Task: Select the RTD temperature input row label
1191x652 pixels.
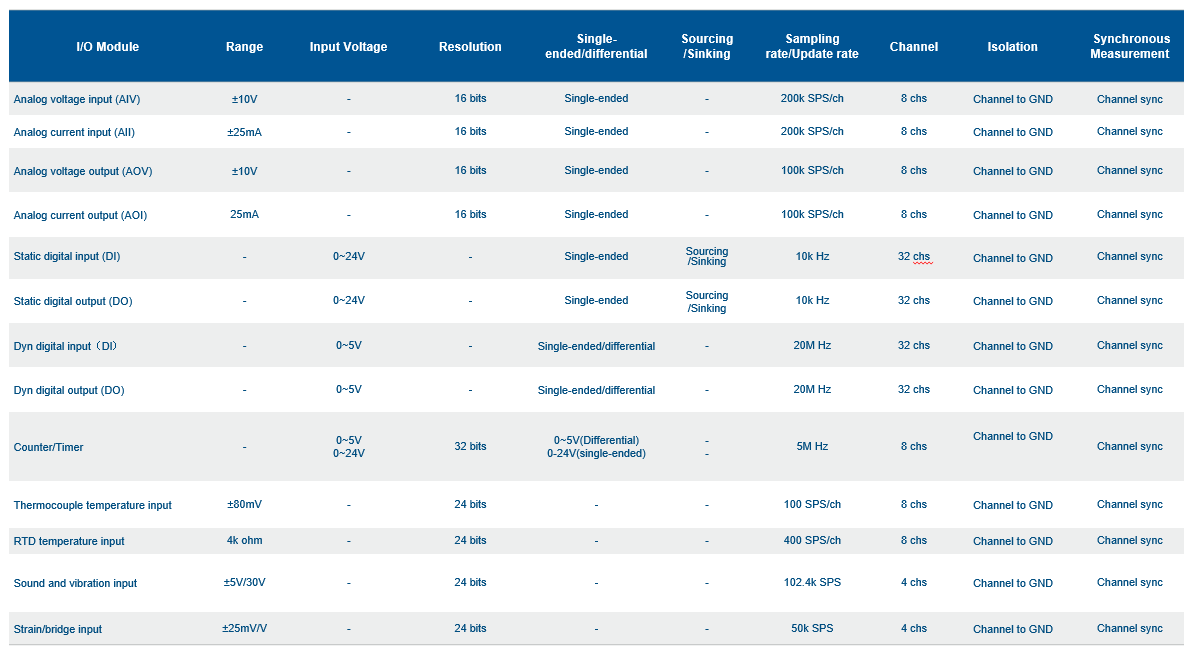Action: (x=69, y=542)
